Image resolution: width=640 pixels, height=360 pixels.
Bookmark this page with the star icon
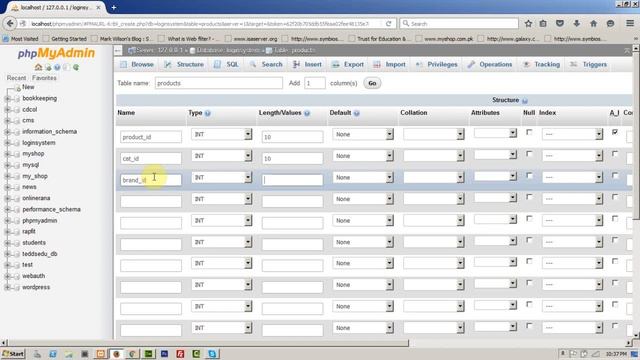point(528,24)
